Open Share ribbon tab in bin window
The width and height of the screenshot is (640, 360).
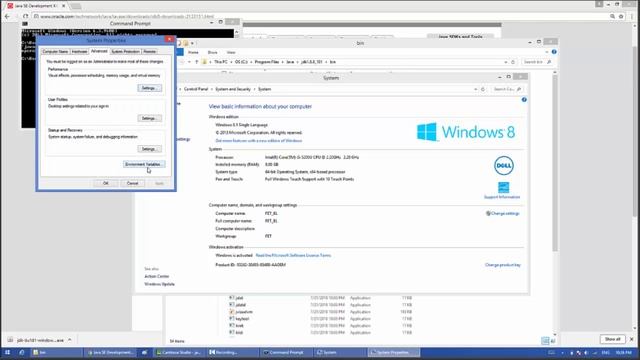[x=212, y=52]
